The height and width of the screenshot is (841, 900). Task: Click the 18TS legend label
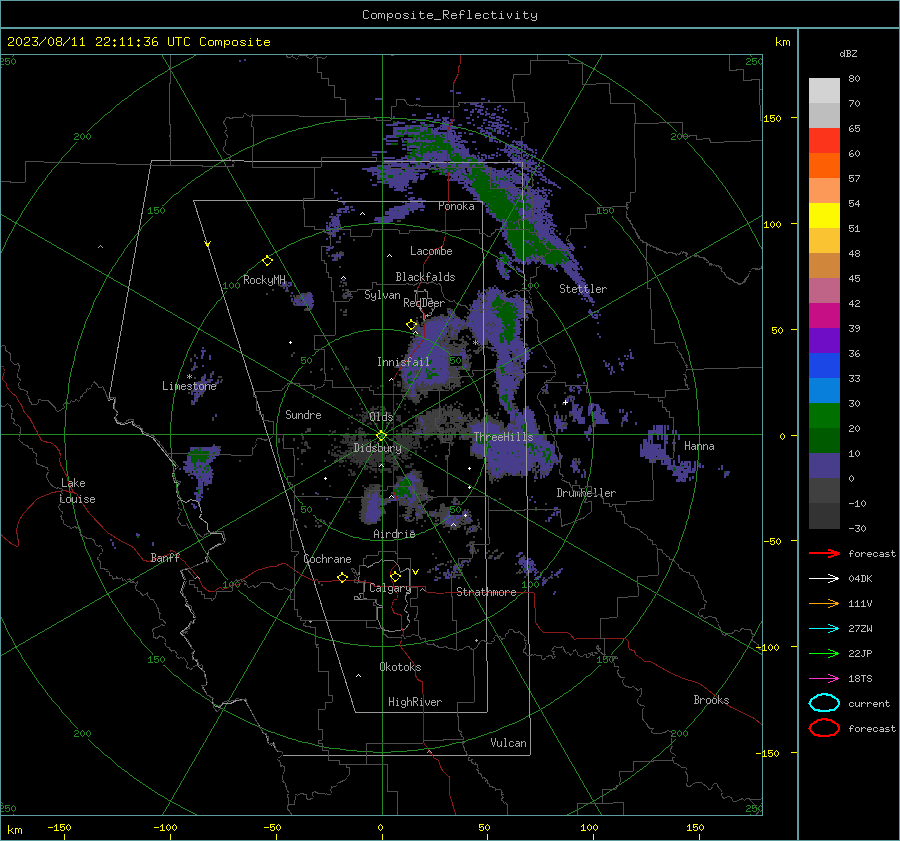[x=860, y=679]
